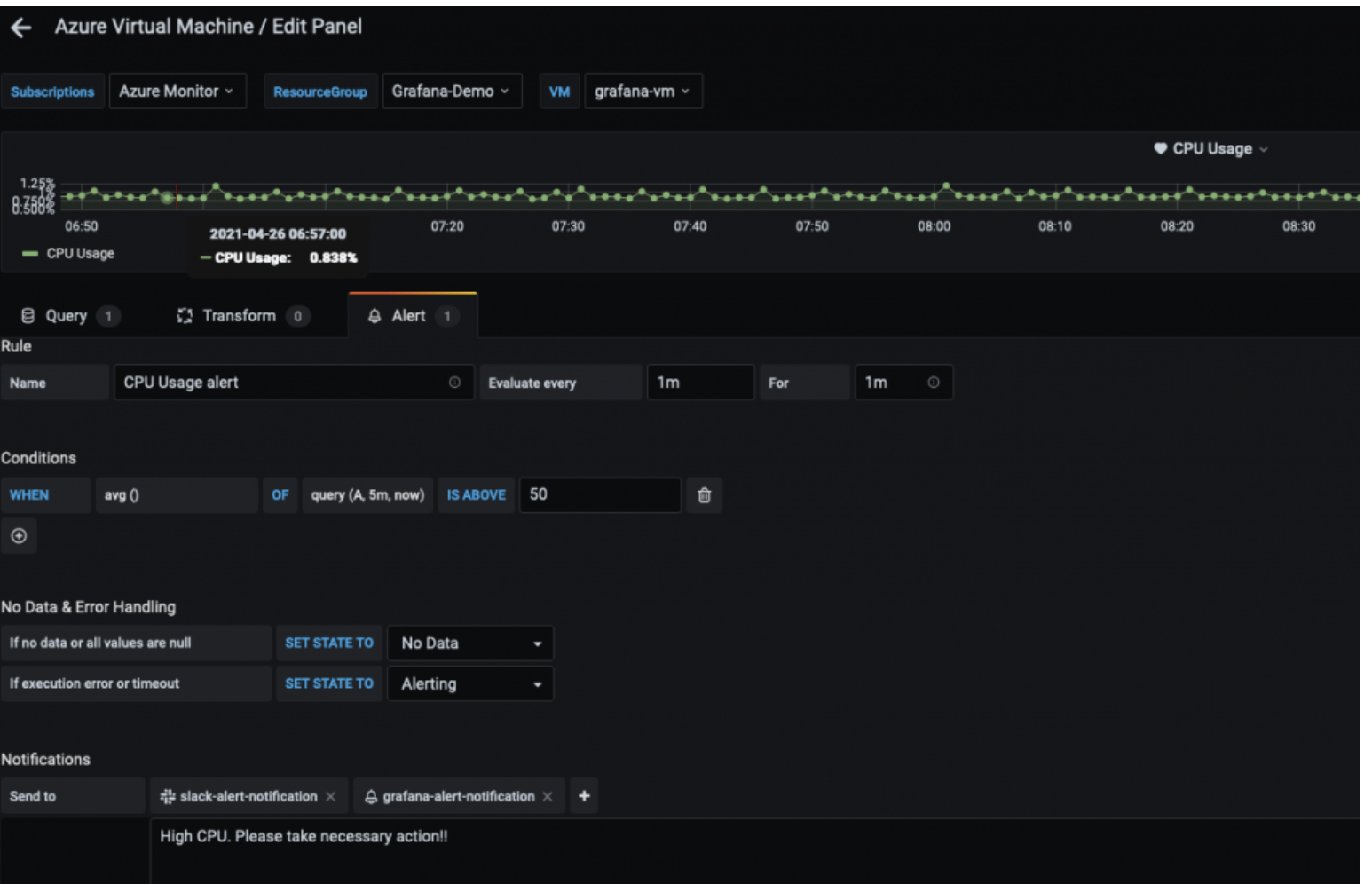Click the For duration input field
Image resolution: width=1372 pixels, height=884 pixels.
click(903, 383)
